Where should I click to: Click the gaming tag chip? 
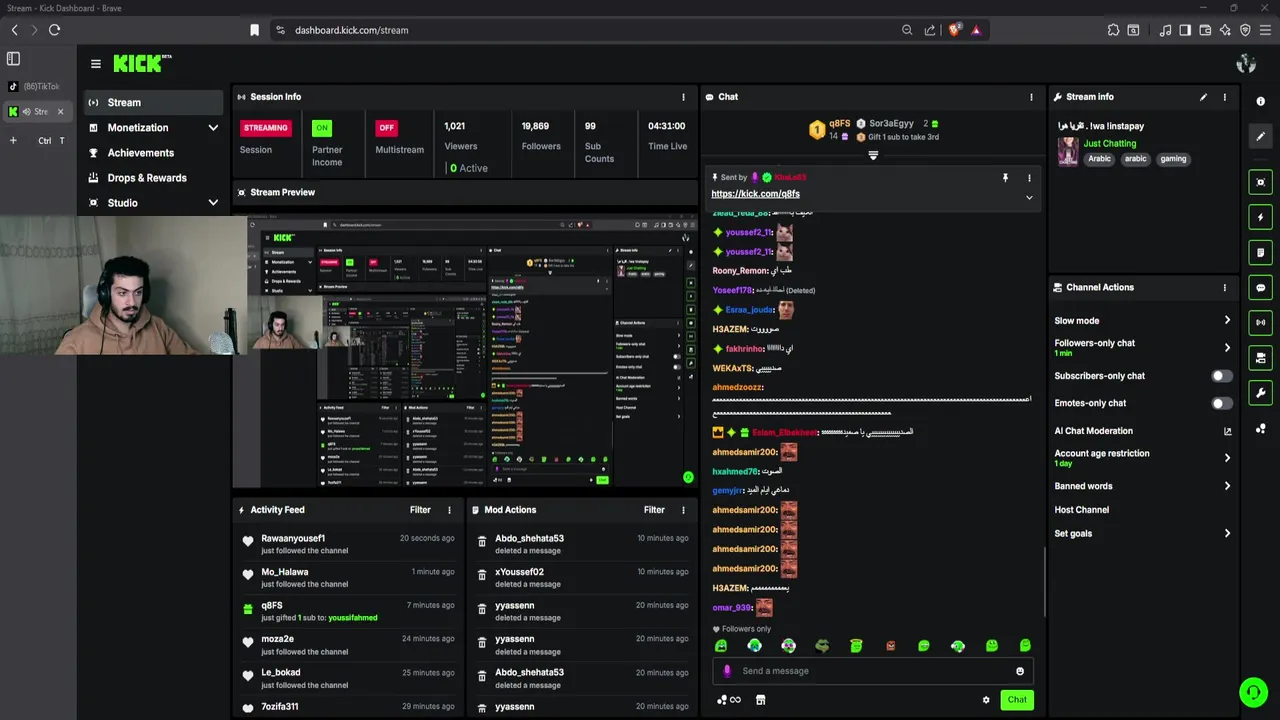[1173, 159]
